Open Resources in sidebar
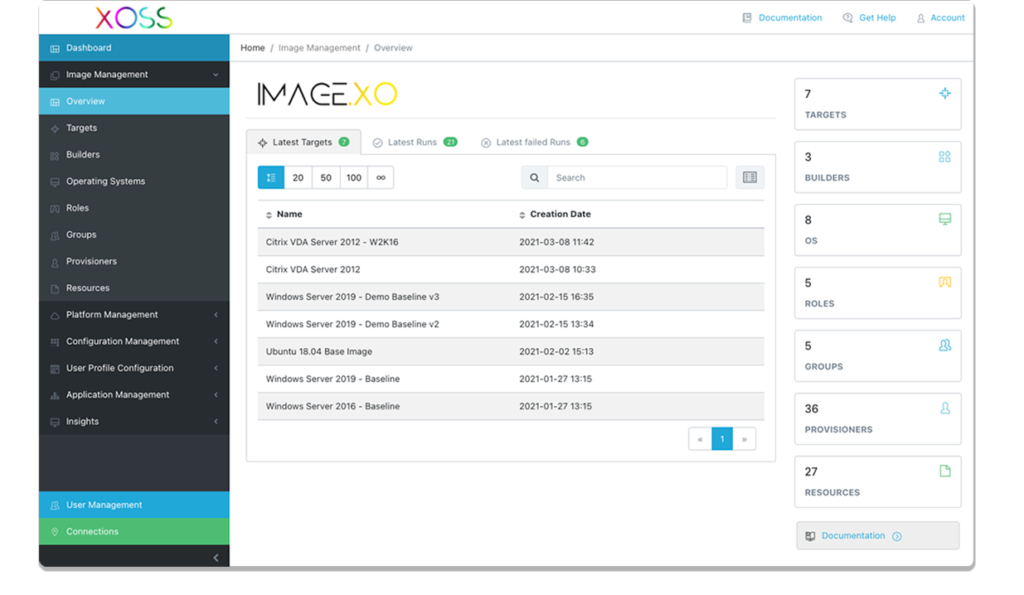Image resolution: width=1024 pixels, height=595 pixels. pyautogui.click(x=134, y=288)
